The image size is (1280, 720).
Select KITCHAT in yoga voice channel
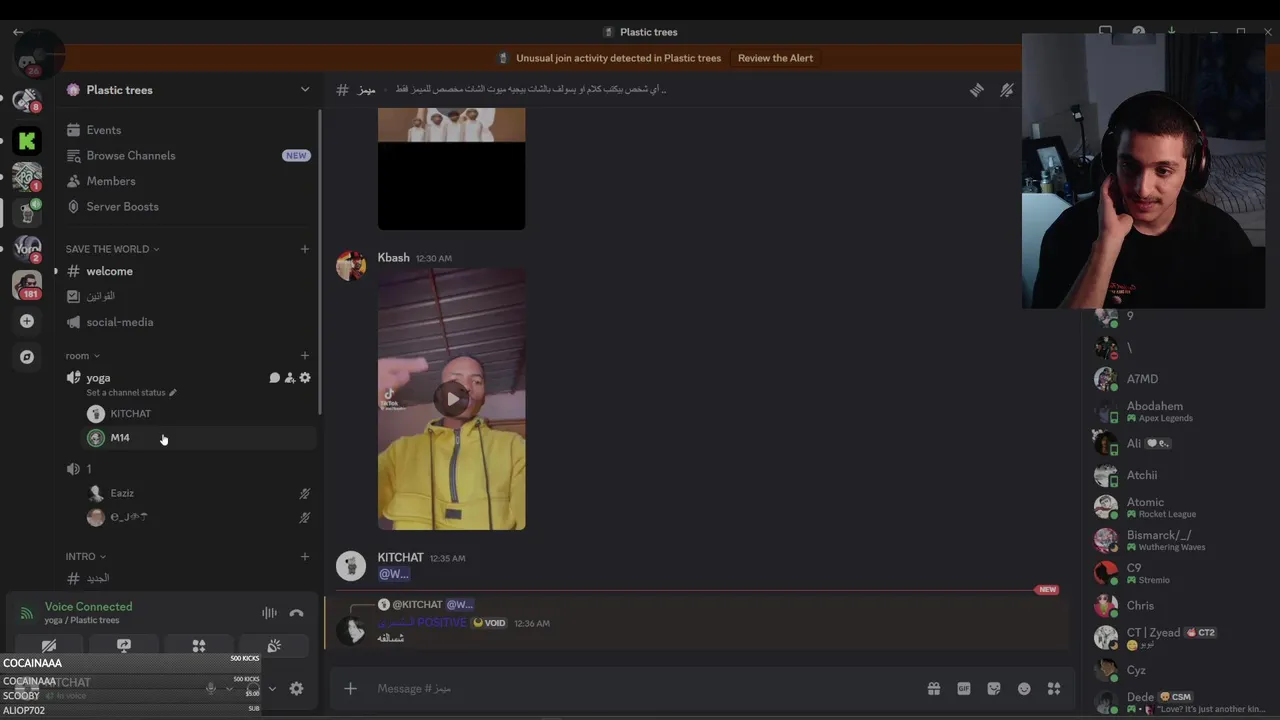click(x=199, y=413)
